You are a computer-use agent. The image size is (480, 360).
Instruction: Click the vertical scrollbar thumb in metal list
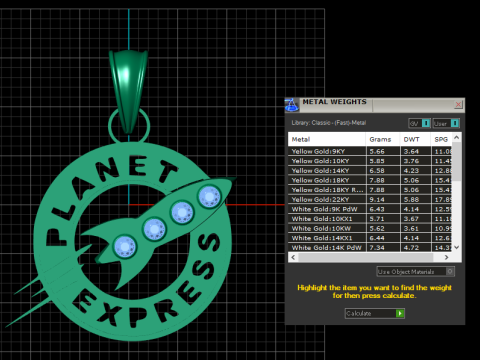(x=457, y=162)
